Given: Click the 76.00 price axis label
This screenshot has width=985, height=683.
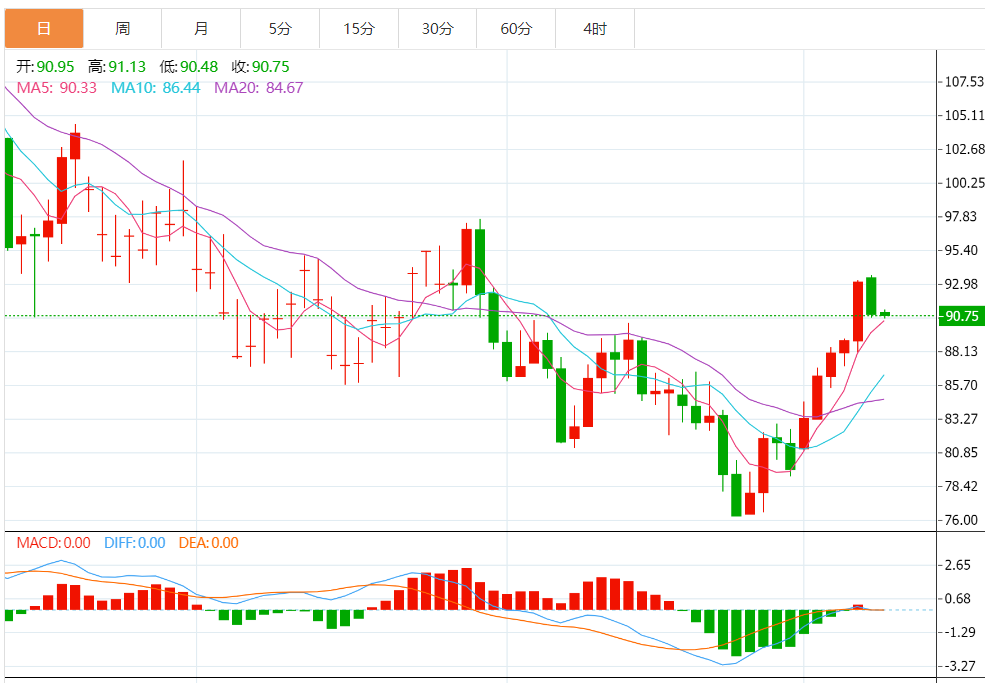Looking at the screenshot, I should pos(961,520).
